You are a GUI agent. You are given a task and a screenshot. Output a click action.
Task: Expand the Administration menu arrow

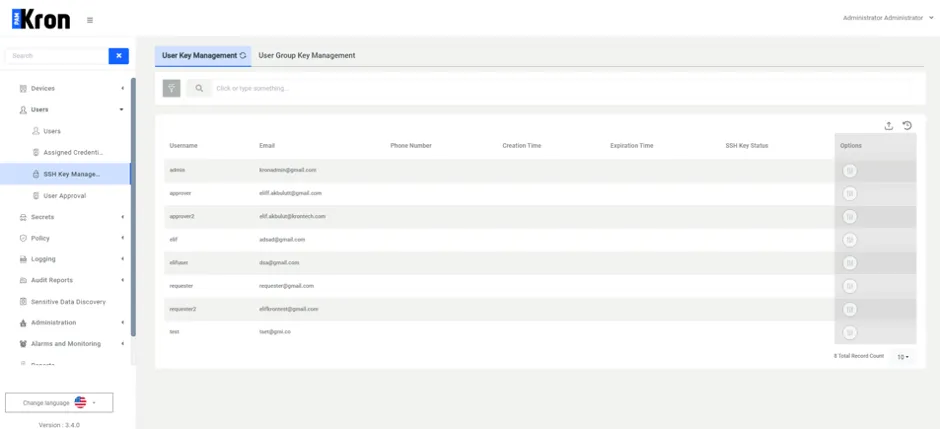point(122,323)
